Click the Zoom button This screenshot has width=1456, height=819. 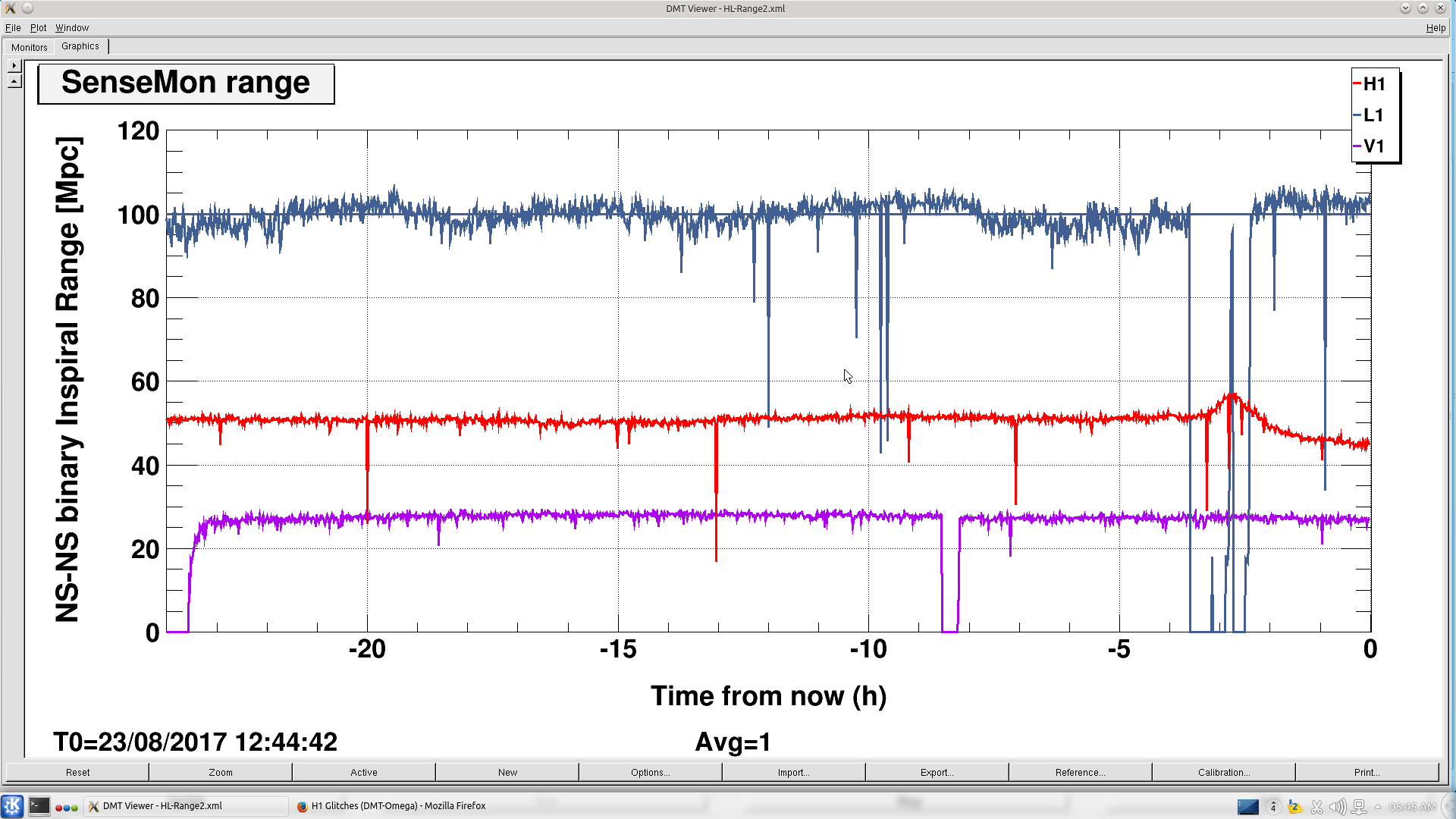(x=221, y=772)
